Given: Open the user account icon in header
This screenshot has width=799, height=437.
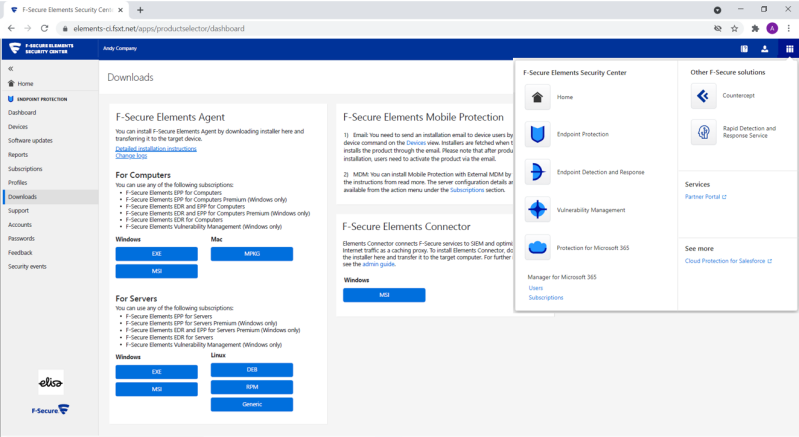Looking at the screenshot, I should (x=765, y=48).
